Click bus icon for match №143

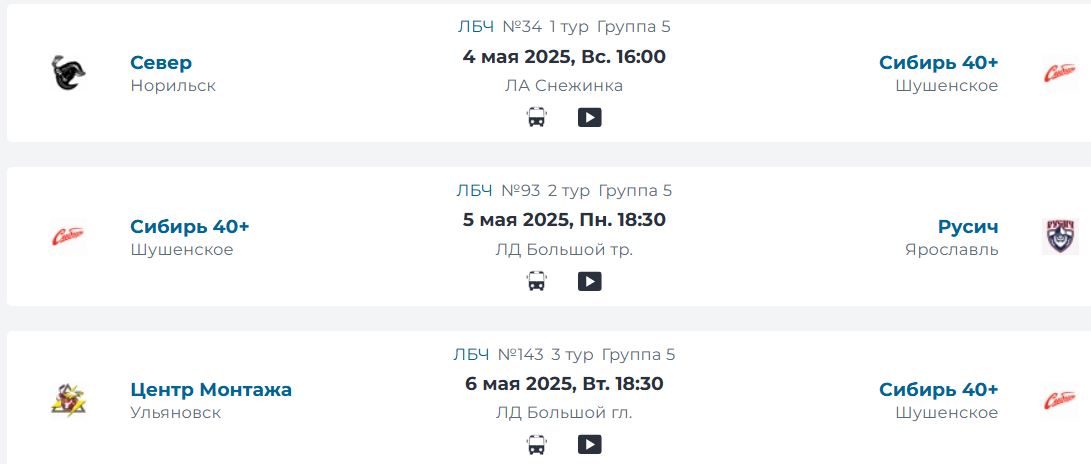coord(536,444)
